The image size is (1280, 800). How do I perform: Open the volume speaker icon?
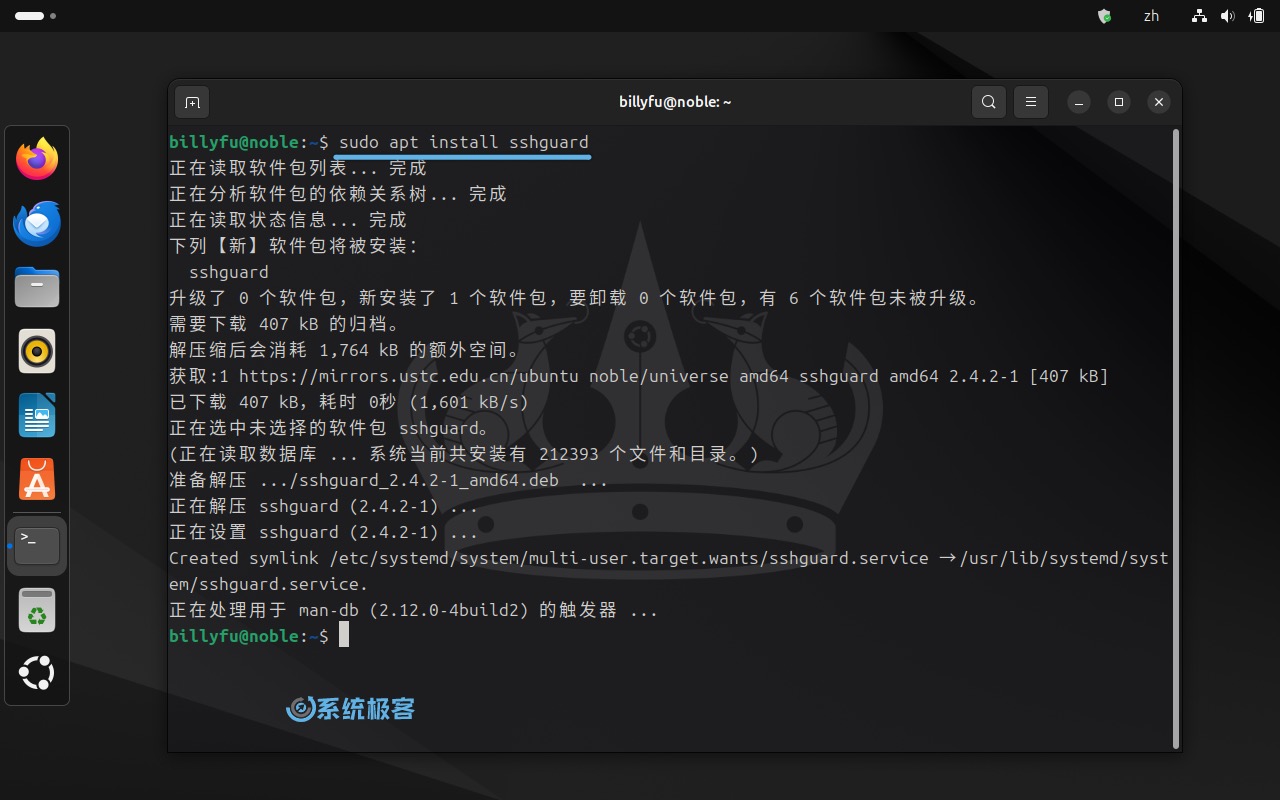tap(1227, 16)
